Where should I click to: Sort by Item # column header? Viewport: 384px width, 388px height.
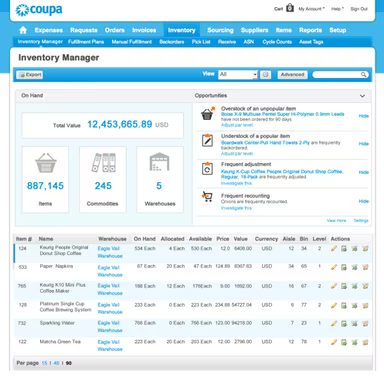24,239
